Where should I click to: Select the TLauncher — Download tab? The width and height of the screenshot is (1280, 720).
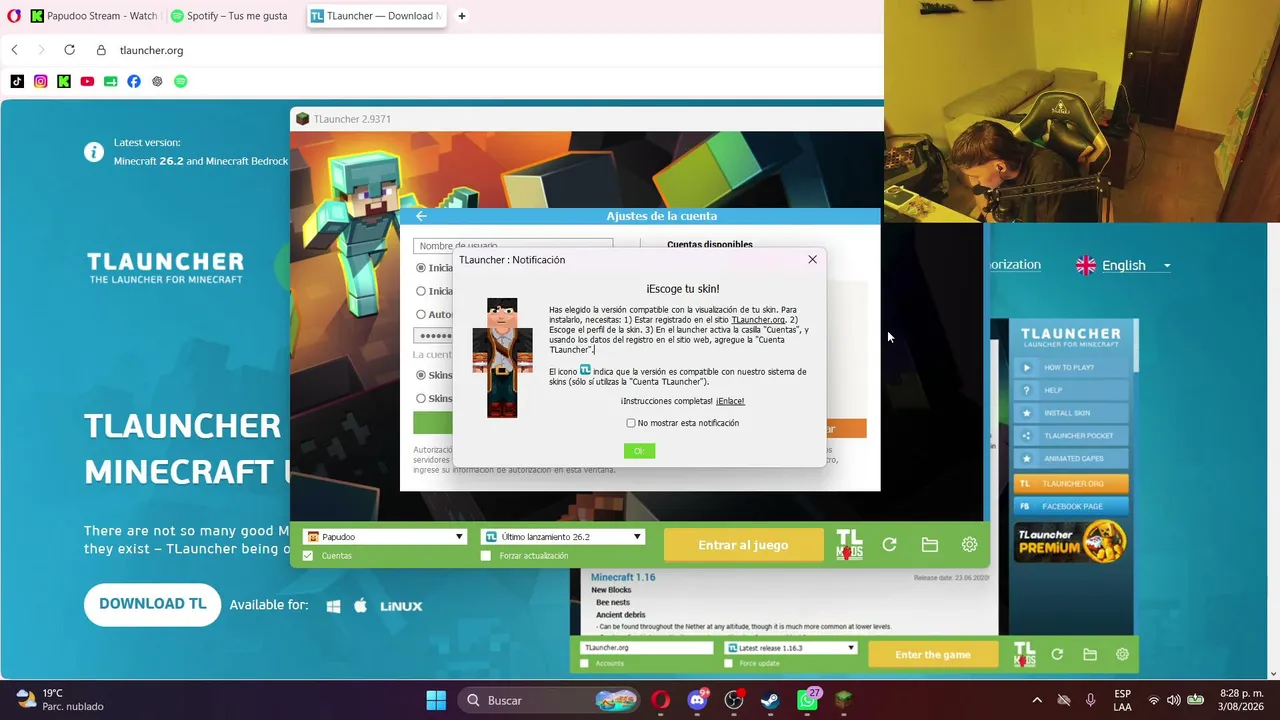click(x=375, y=16)
